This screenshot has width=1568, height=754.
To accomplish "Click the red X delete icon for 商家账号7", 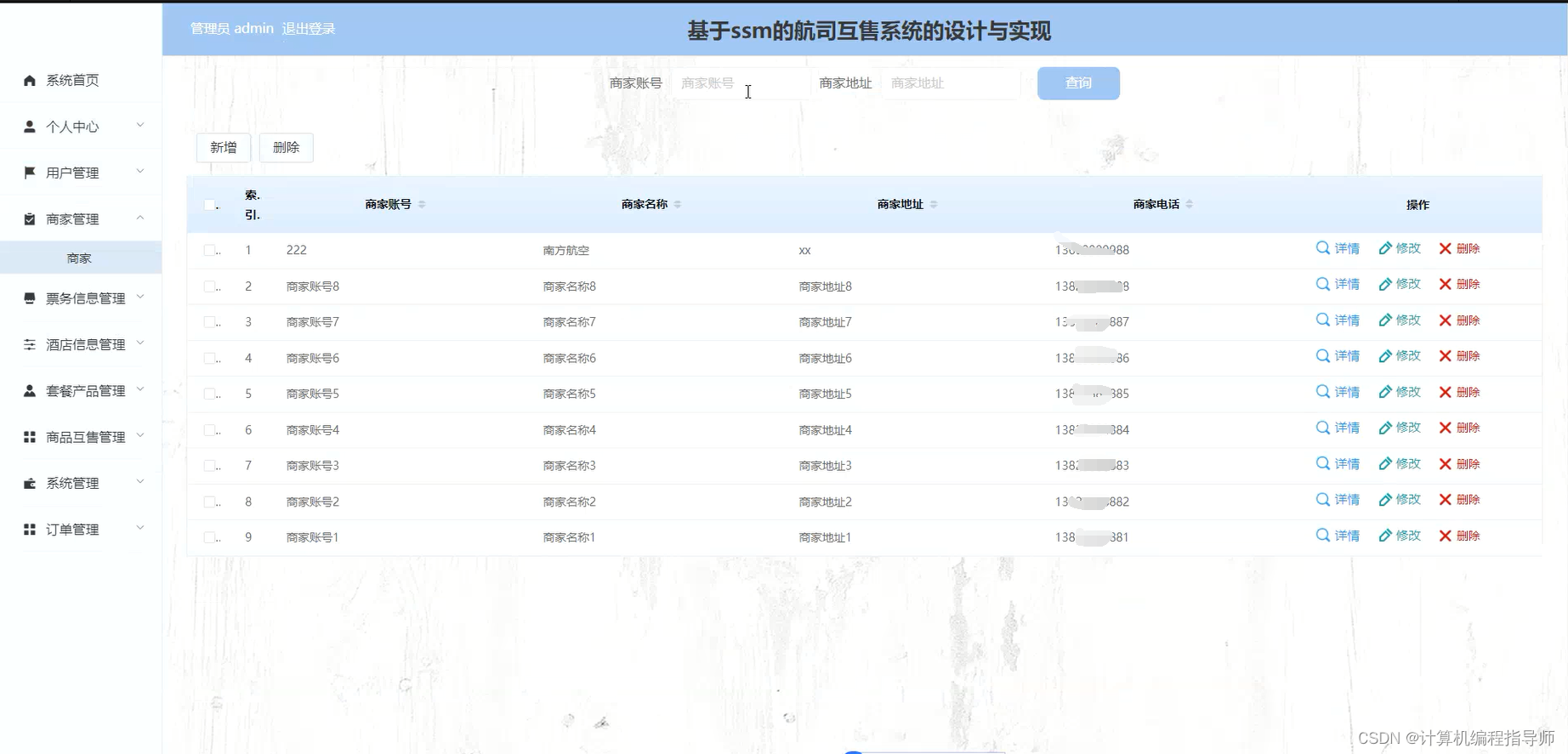I will [1445, 320].
